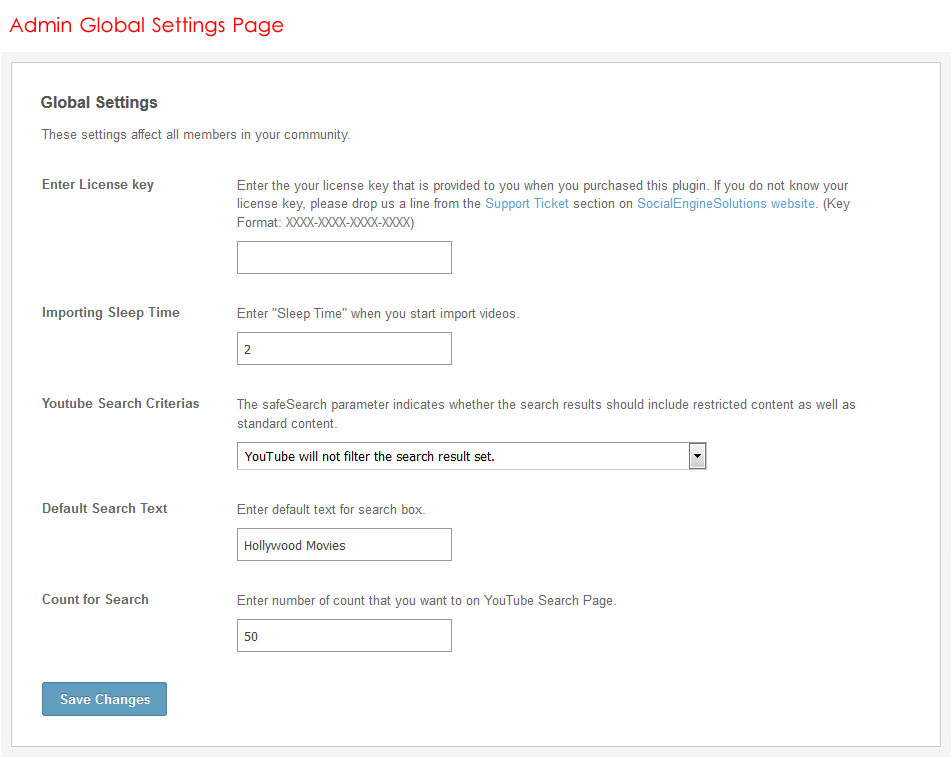Click the Default Search Text field
This screenshot has width=952, height=759.
pos(344,545)
